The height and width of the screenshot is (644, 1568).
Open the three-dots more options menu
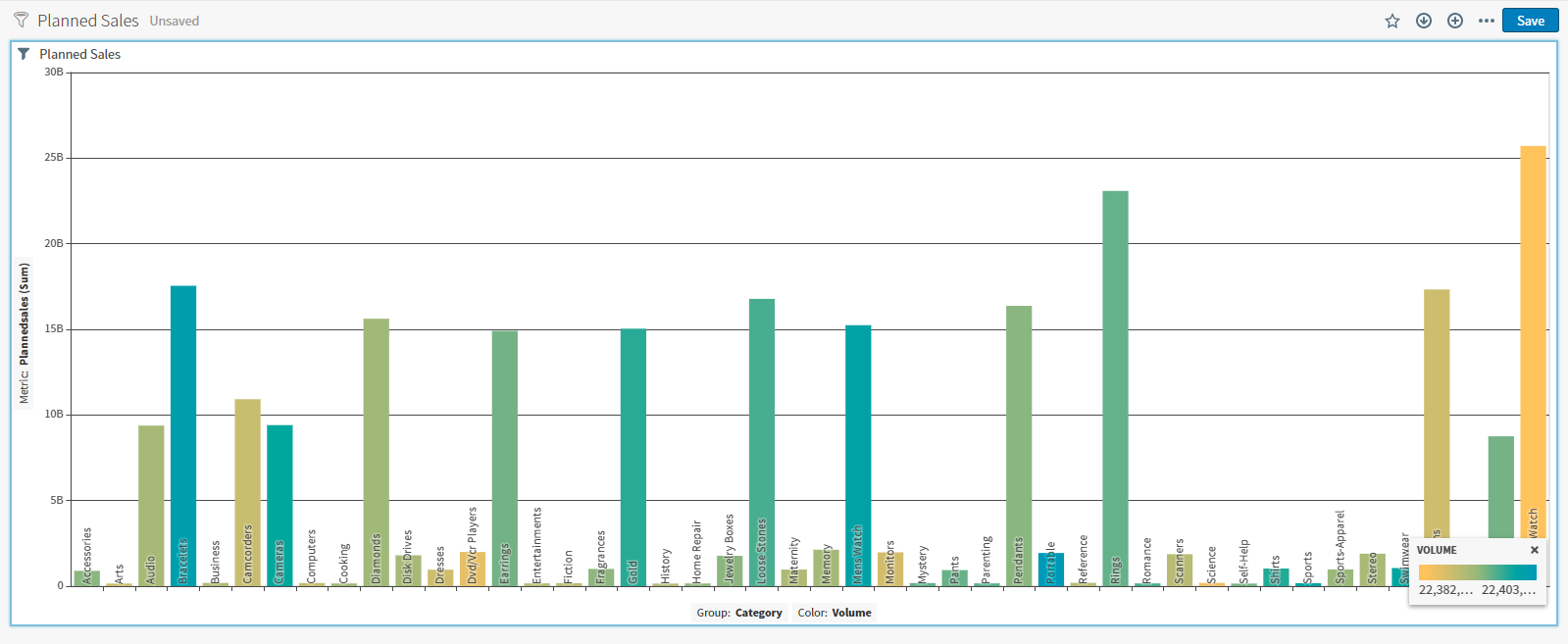click(x=1487, y=21)
